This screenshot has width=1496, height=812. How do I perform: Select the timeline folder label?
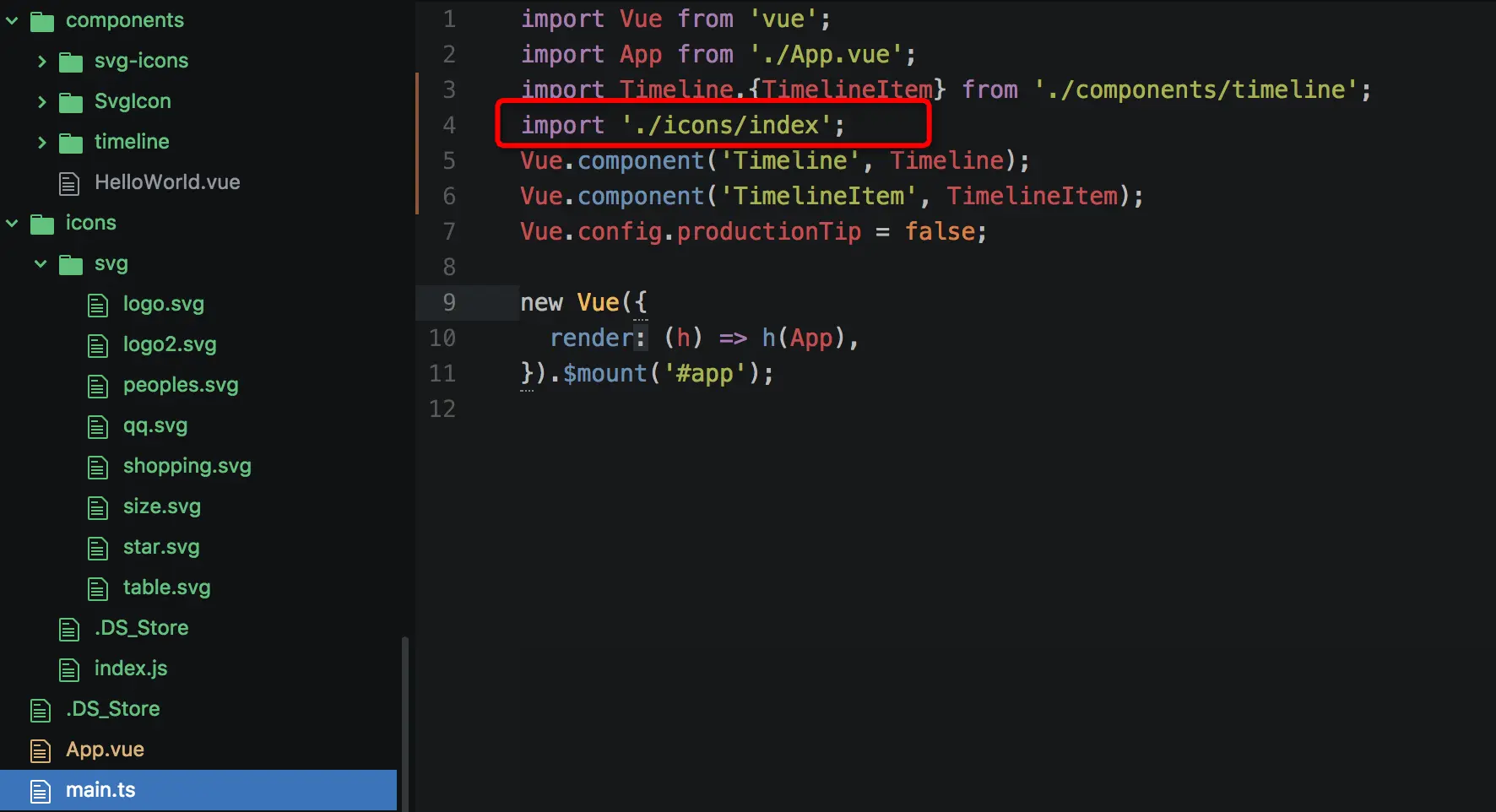coord(132,142)
